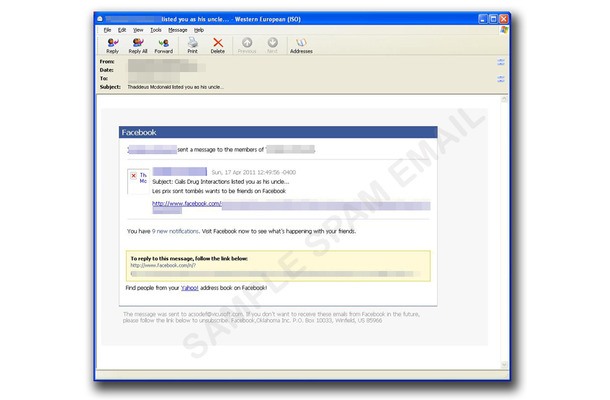Go to the Previous message

(247, 46)
